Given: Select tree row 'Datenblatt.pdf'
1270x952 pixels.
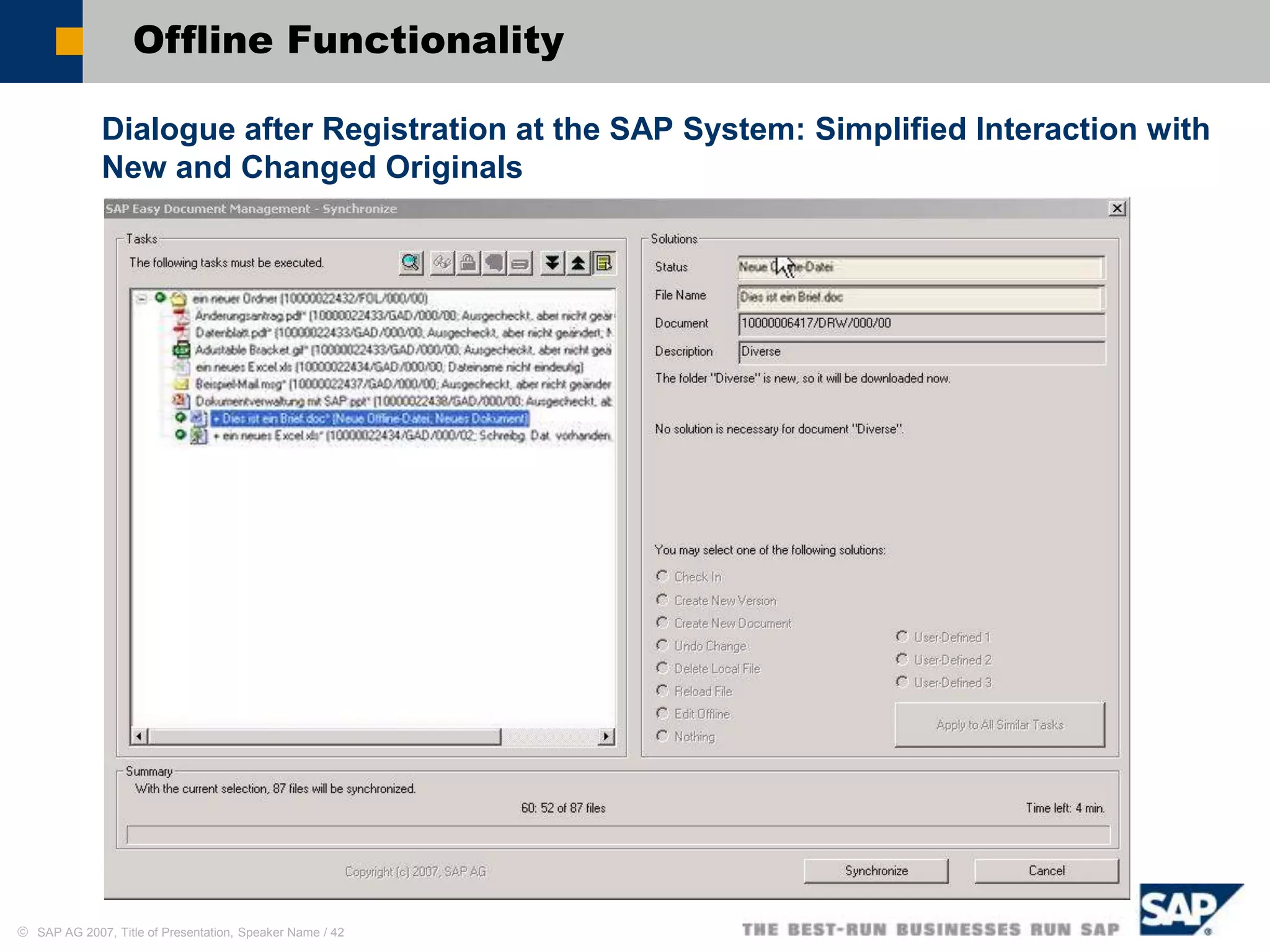Looking at the screenshot, I should (404, 333).
